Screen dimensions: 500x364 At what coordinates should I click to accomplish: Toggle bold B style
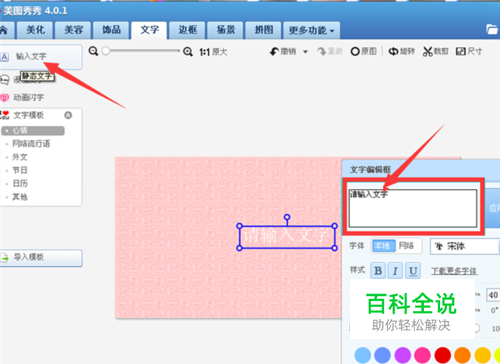point(378,271)
